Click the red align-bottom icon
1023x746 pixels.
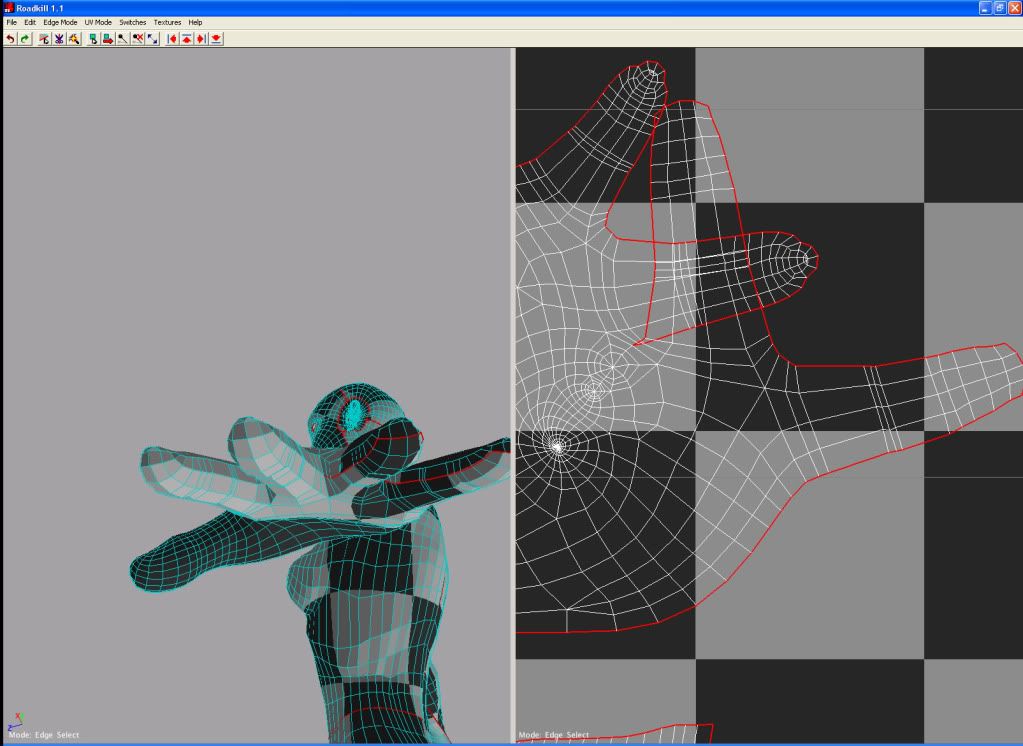point(217,39)
